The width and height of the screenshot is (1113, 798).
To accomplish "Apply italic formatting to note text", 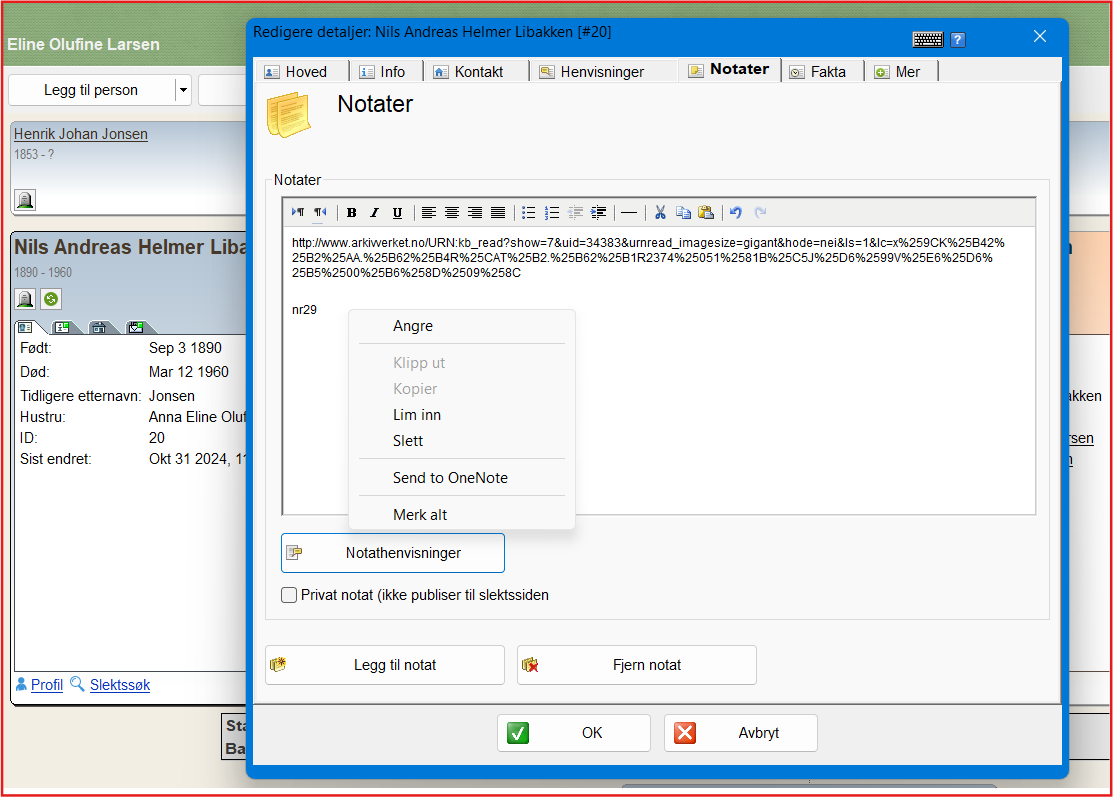I will pos(374,213).
